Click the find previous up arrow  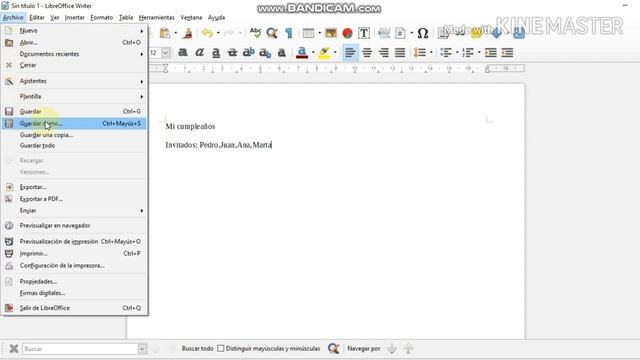click(408, 349)
